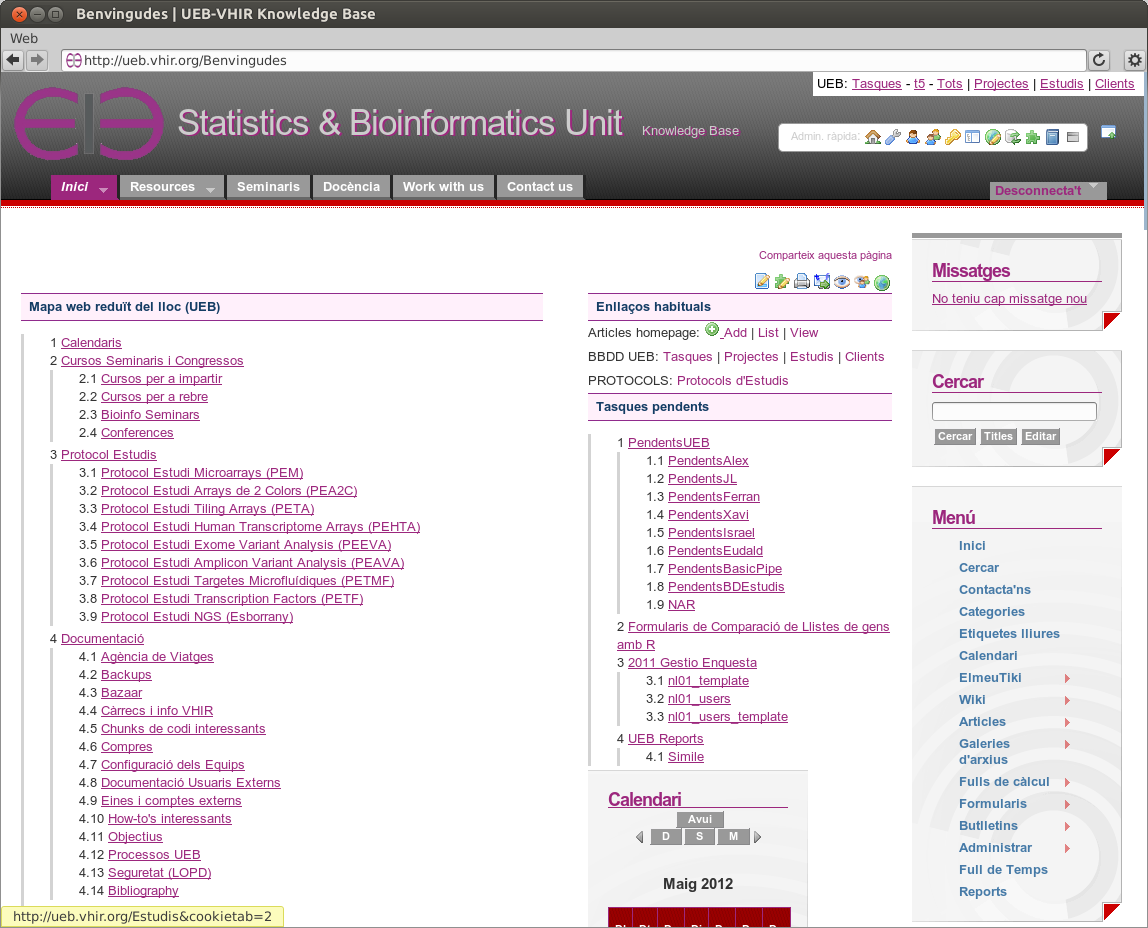Click the green globe icon in page actions

point(882,283)
